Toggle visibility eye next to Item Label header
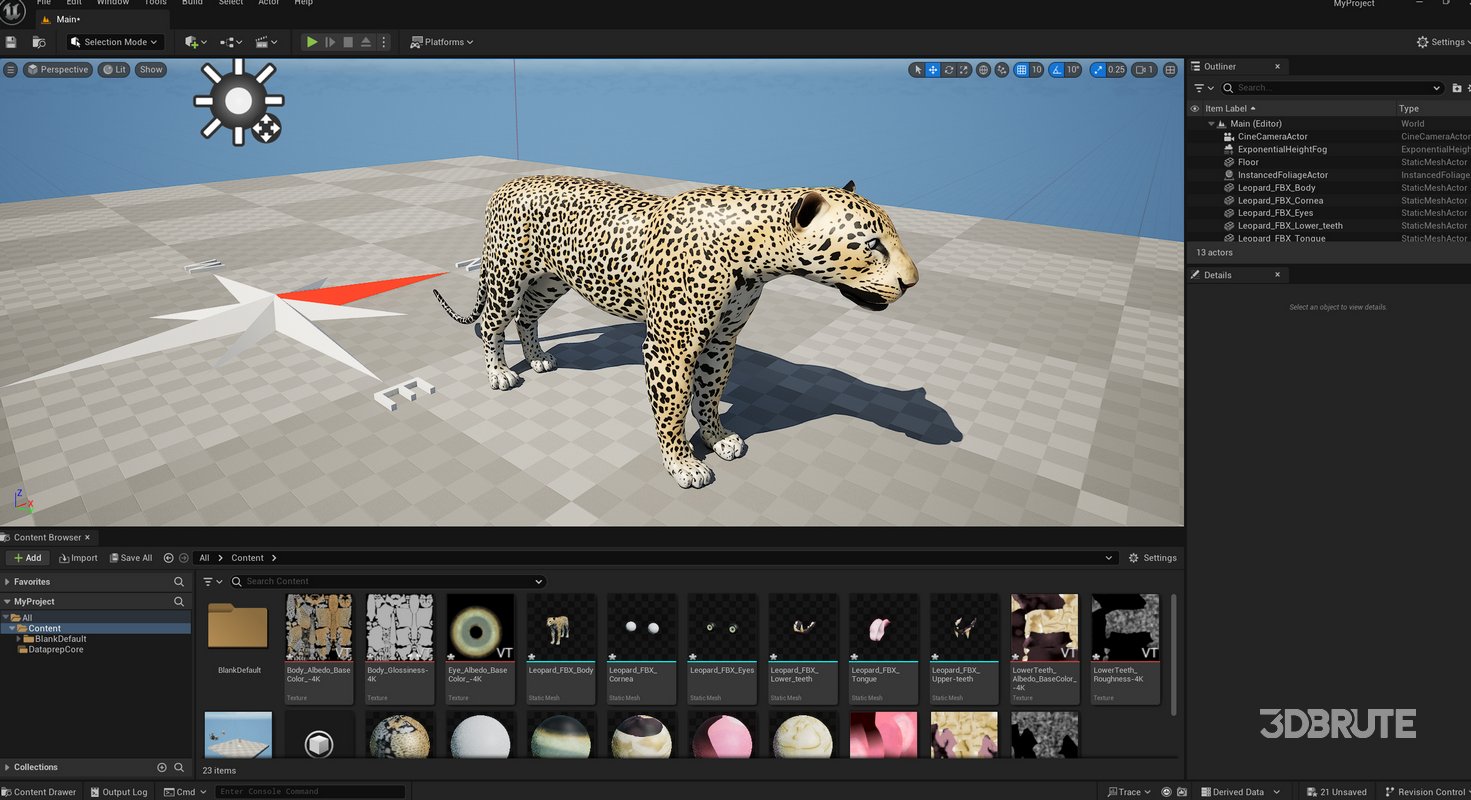The image size is (1471, 800). click(1197, 108)
